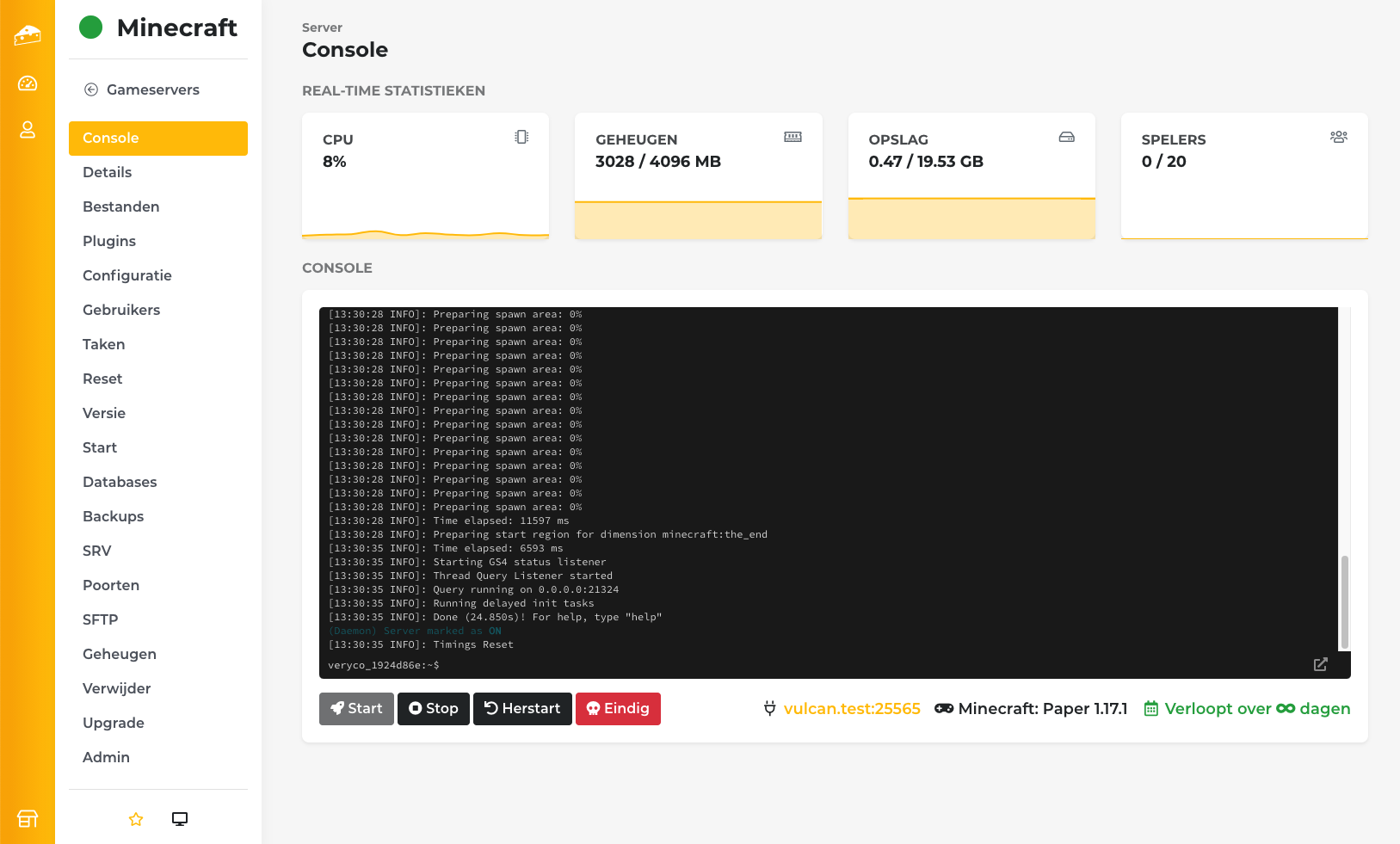Viewport: 1400px width, 844px height.
Task: Click the cheese logo icon in sidebar
Action: [28, 34]
